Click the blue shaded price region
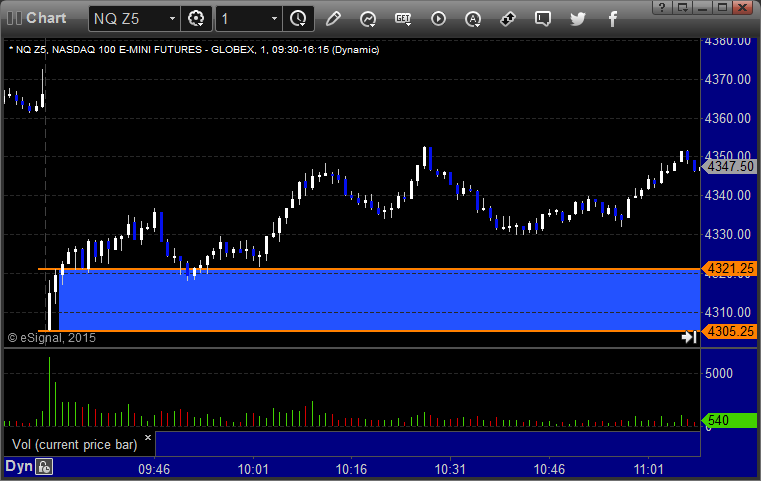Viewport: 761px width, 481px height. coord(380,300)
